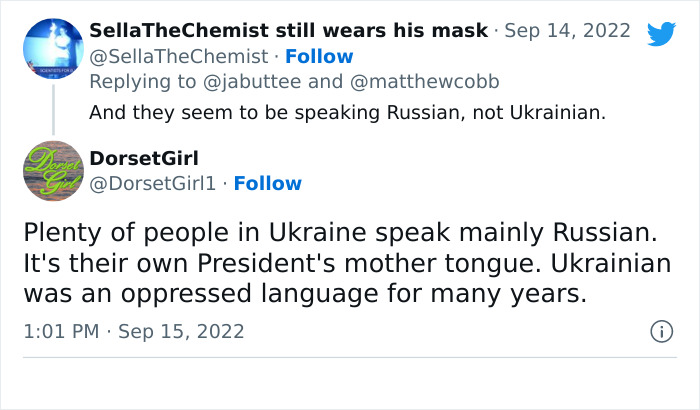
Task: Click the DorsetGirl display name
Action: 144,158
